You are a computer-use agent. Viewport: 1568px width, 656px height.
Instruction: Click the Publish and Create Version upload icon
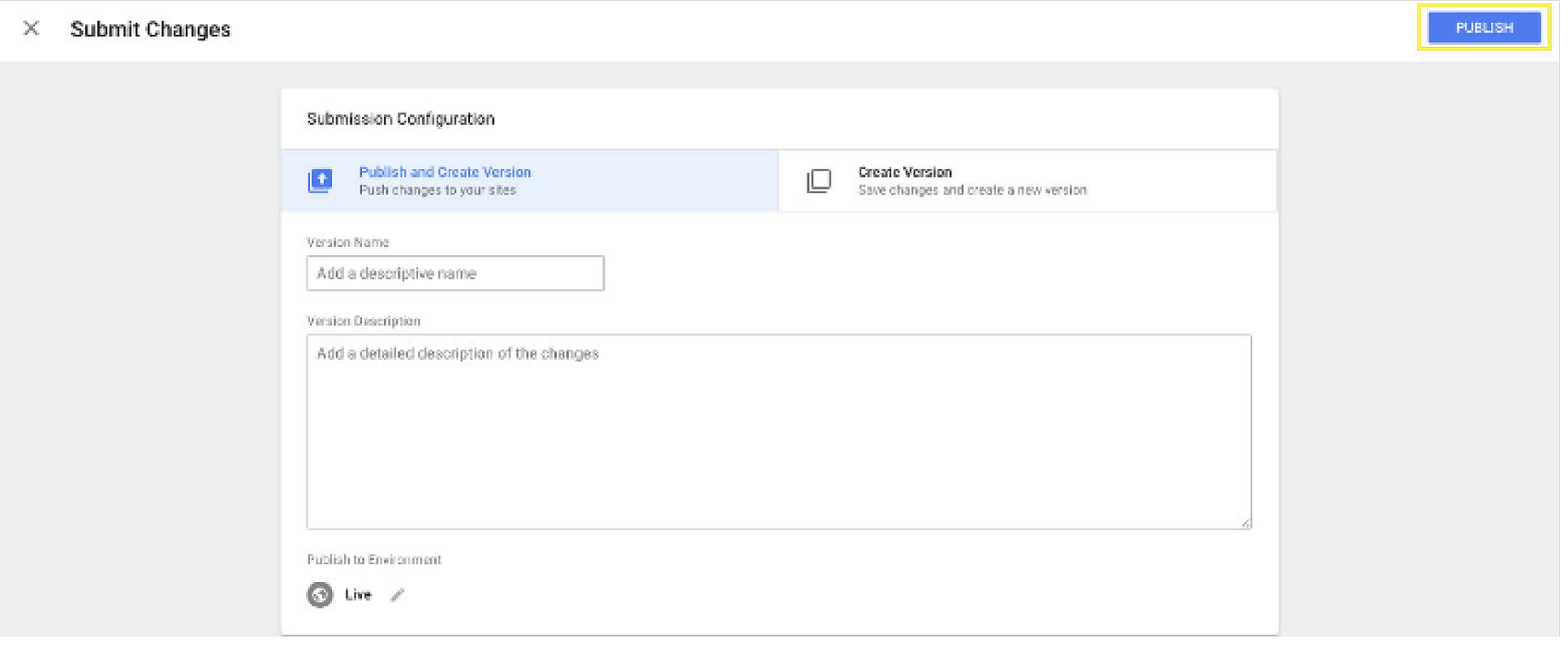321,180
